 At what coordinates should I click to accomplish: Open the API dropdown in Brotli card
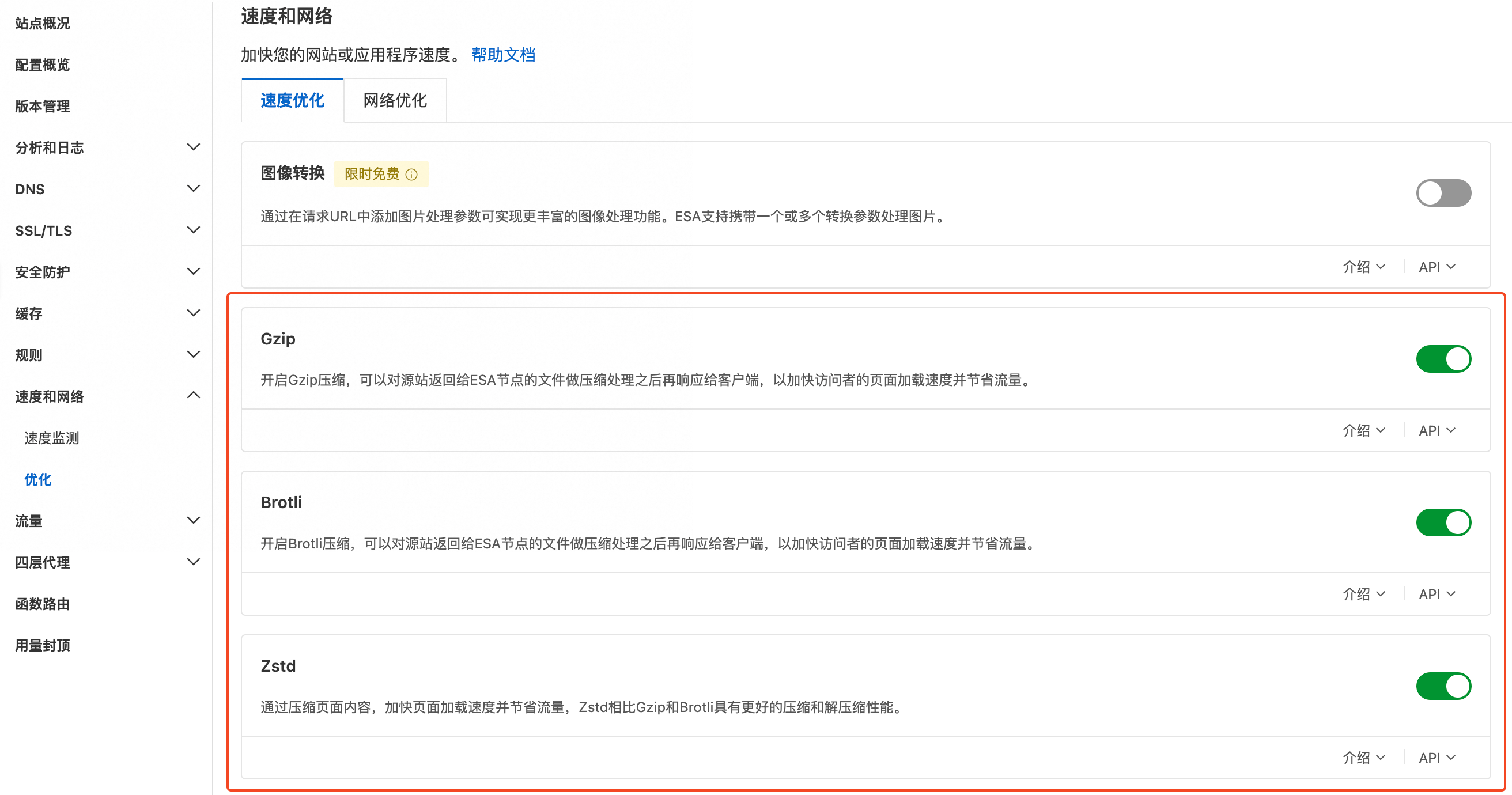coord(1437,595)
